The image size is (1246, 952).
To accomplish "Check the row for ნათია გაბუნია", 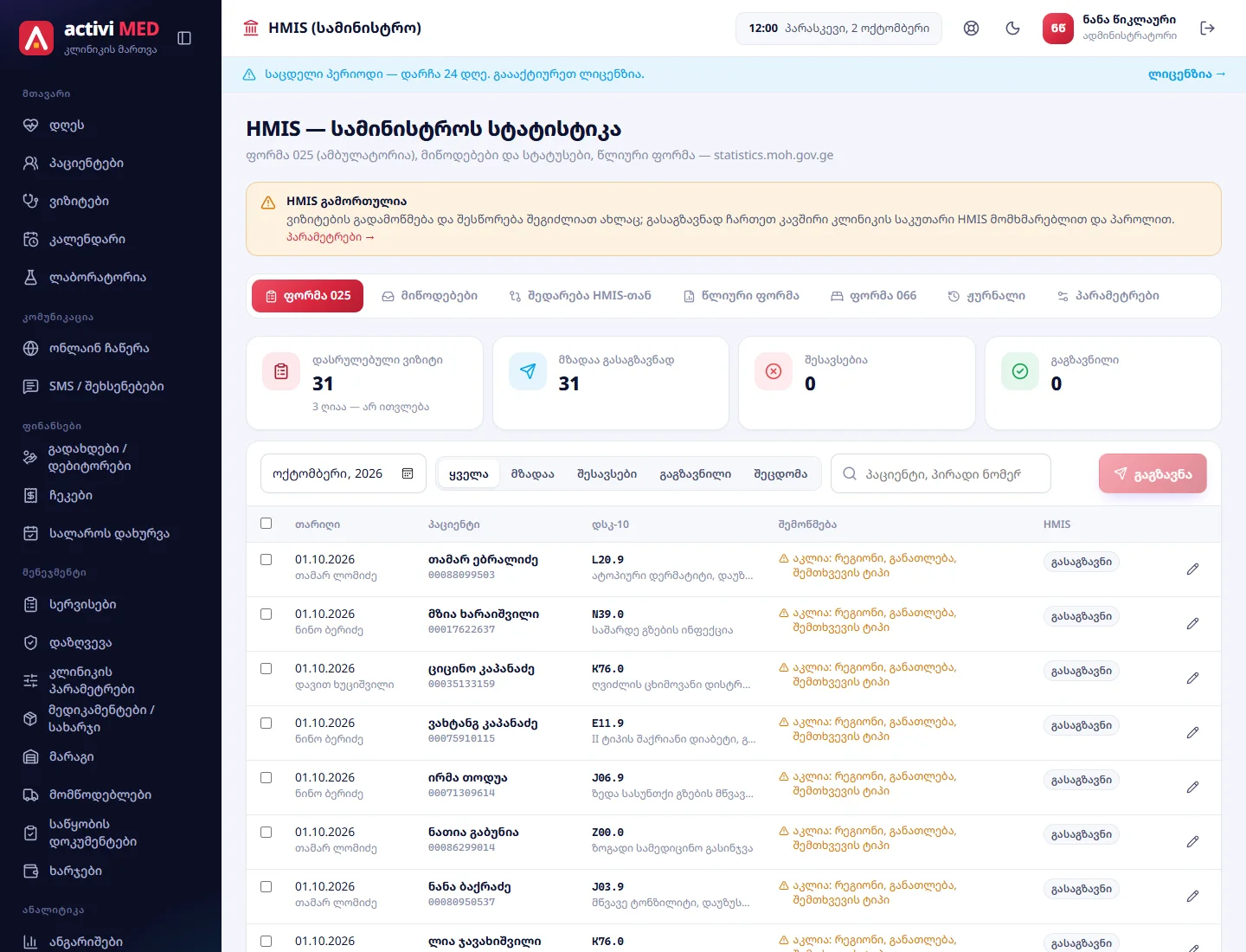I will pos(266,833).
